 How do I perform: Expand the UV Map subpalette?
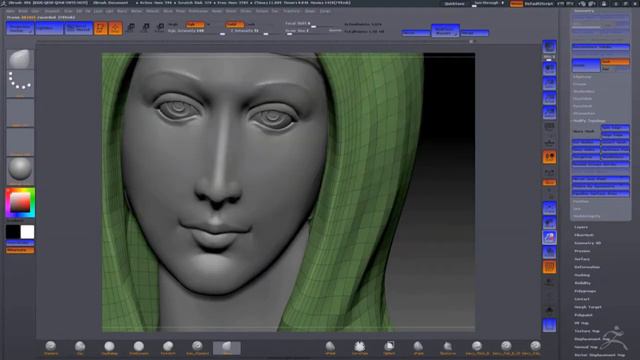coord(582,323)
